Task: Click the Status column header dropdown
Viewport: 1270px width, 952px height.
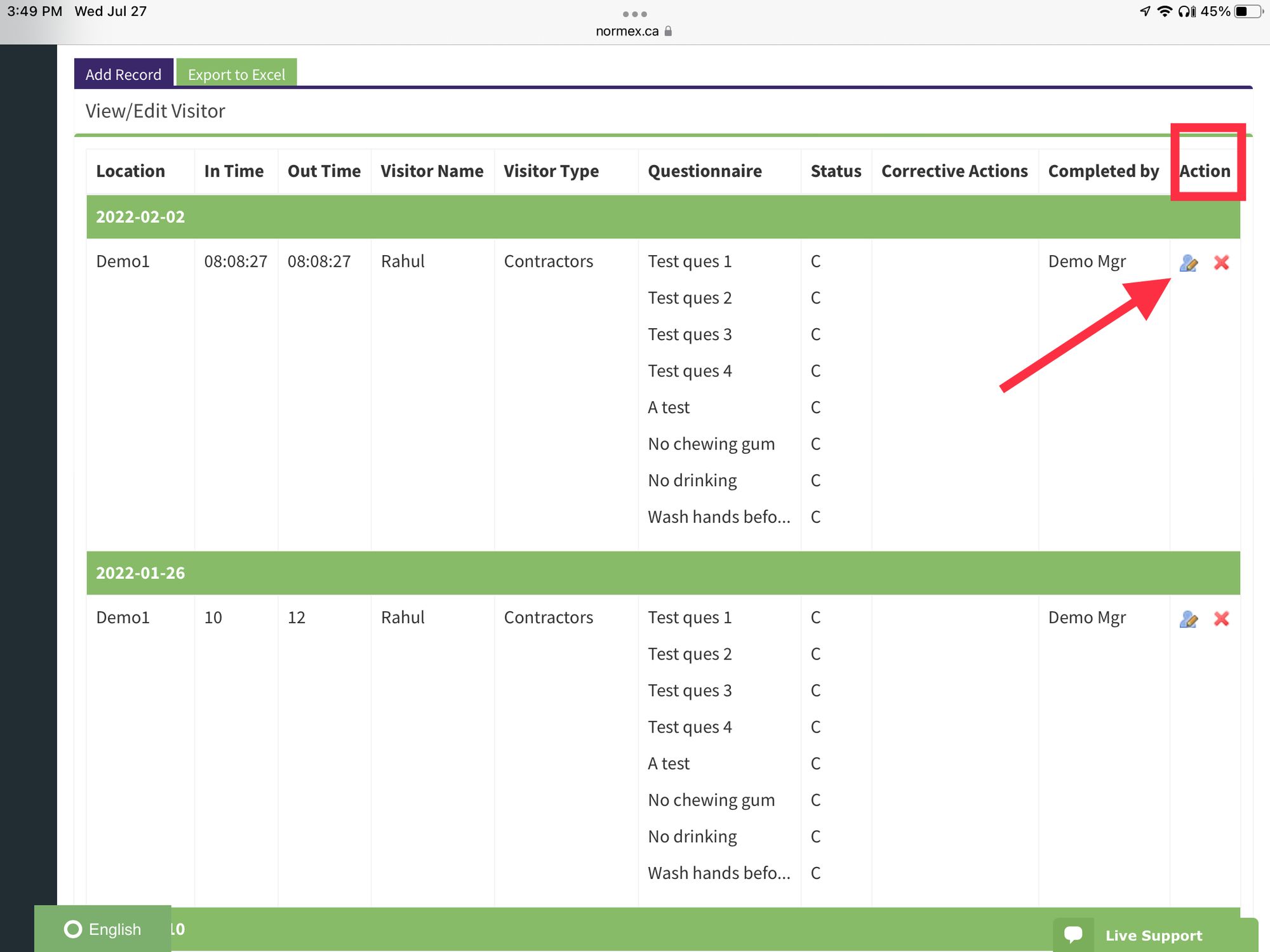Action: coord(835,170)
